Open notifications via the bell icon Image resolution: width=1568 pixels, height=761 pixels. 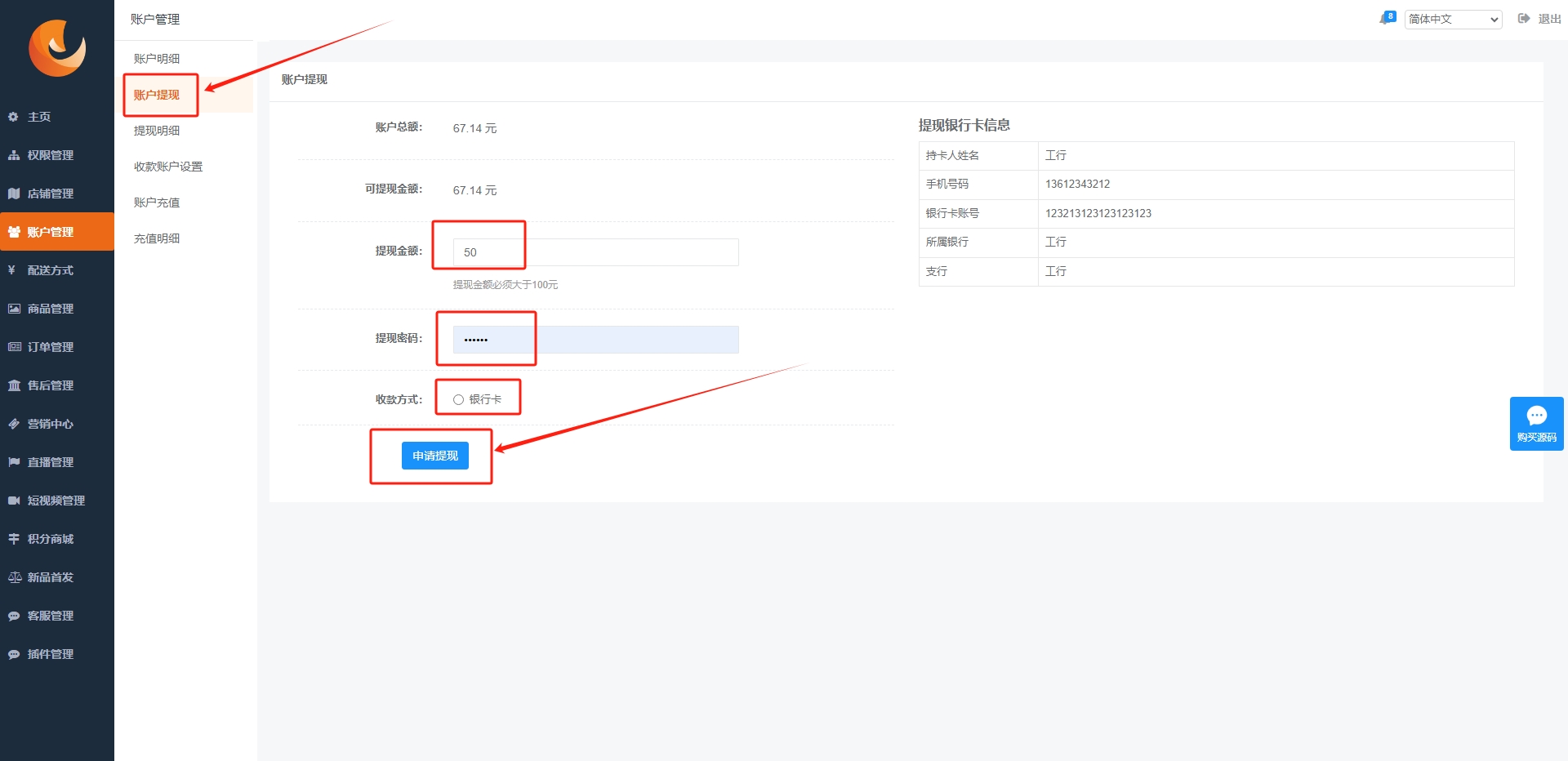coord(1387,18)
